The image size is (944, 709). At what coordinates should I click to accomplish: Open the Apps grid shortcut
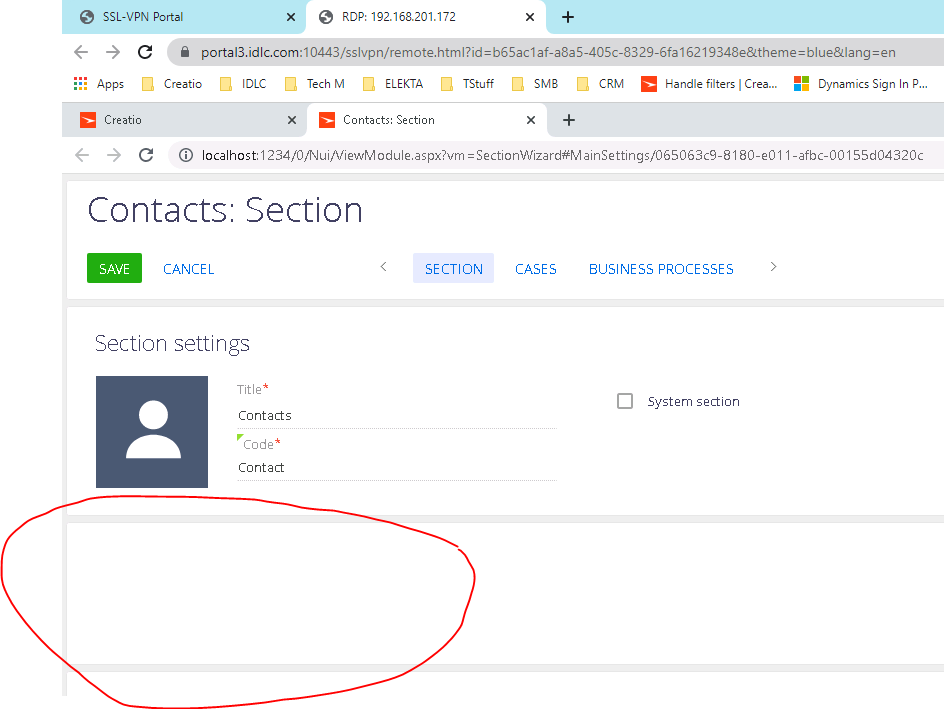pos(99,84)
